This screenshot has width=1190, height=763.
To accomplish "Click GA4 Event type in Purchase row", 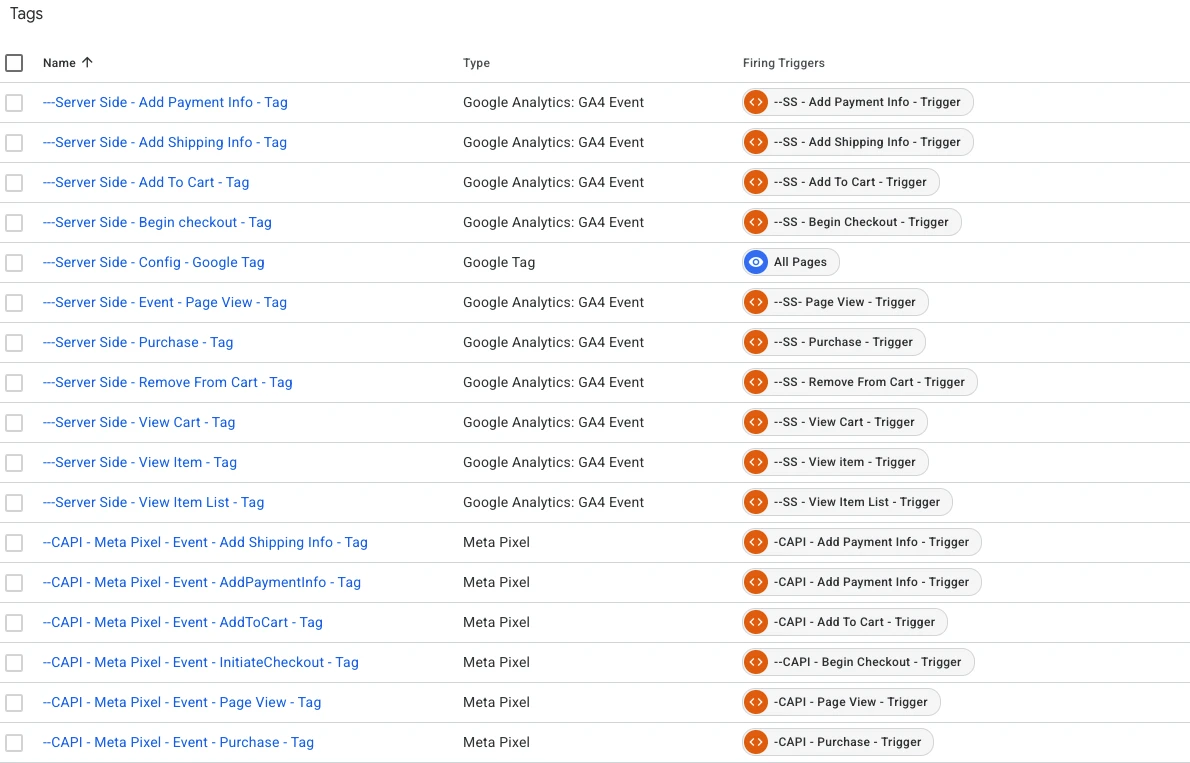I will coord(553,342).
